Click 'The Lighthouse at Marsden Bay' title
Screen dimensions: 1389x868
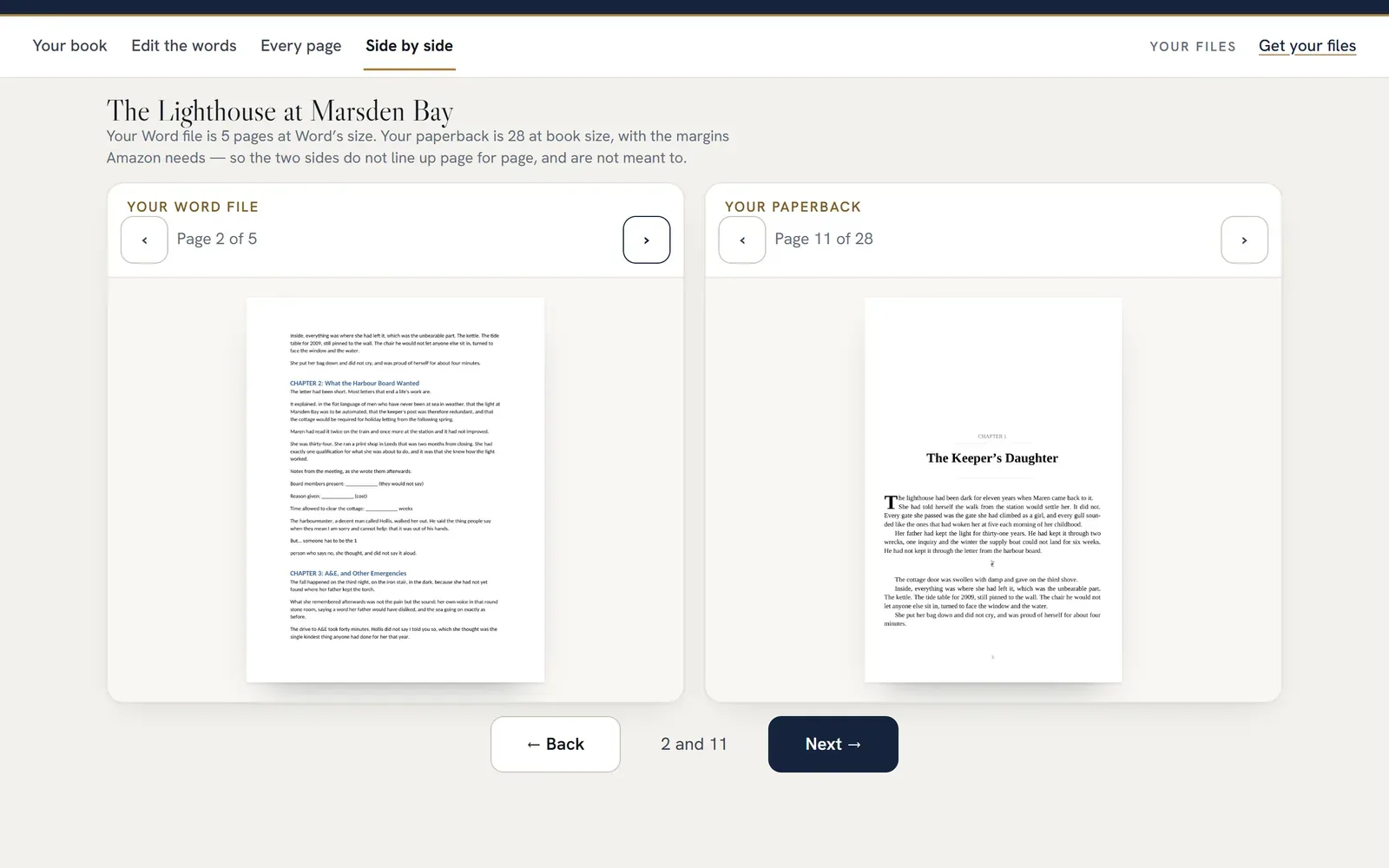(x=280, y=111)
